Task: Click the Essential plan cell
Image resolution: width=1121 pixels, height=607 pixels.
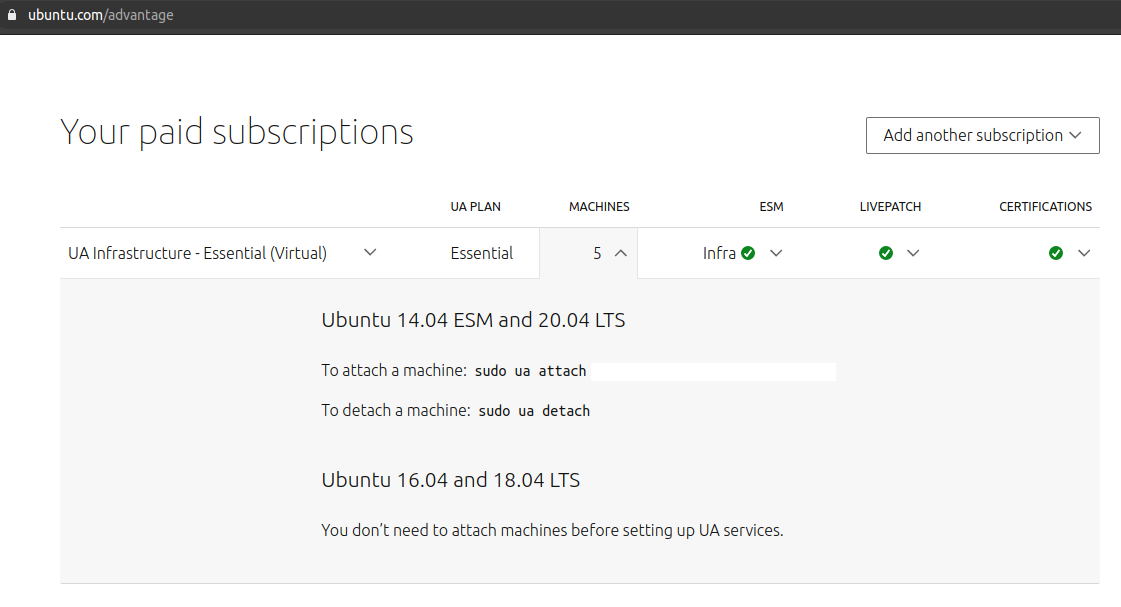Action: tap(482, 253)
